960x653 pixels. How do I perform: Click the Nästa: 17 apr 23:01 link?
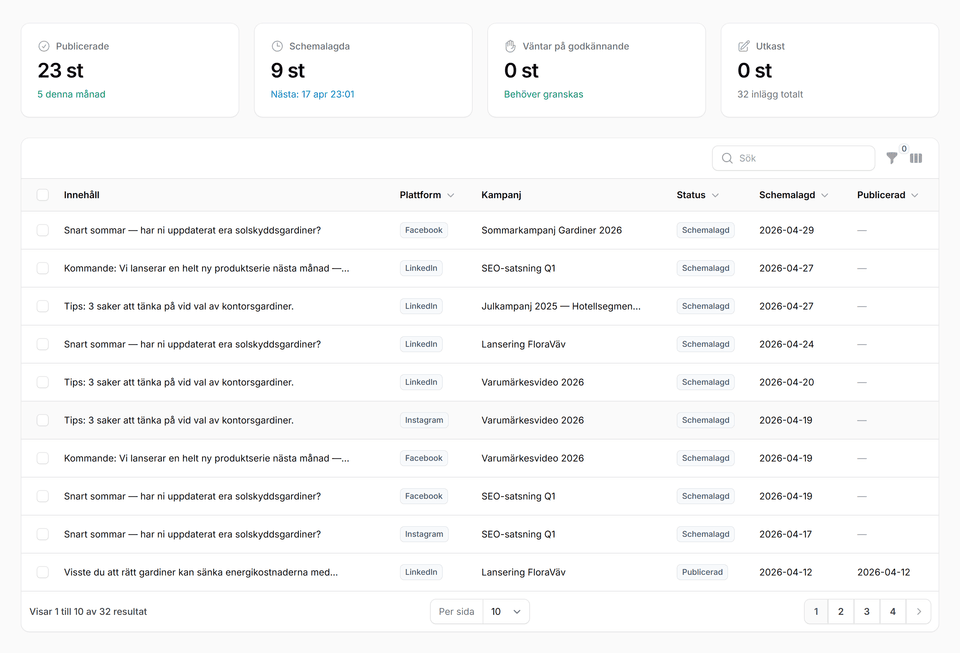(x=312, y=94)
